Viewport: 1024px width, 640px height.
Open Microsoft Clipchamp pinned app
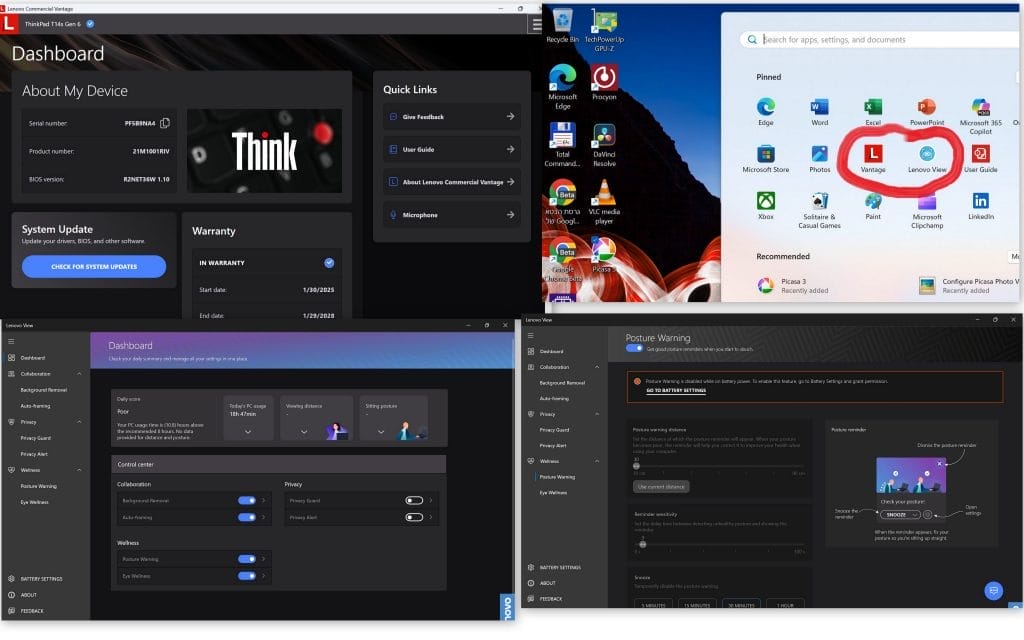click(927, 210)
